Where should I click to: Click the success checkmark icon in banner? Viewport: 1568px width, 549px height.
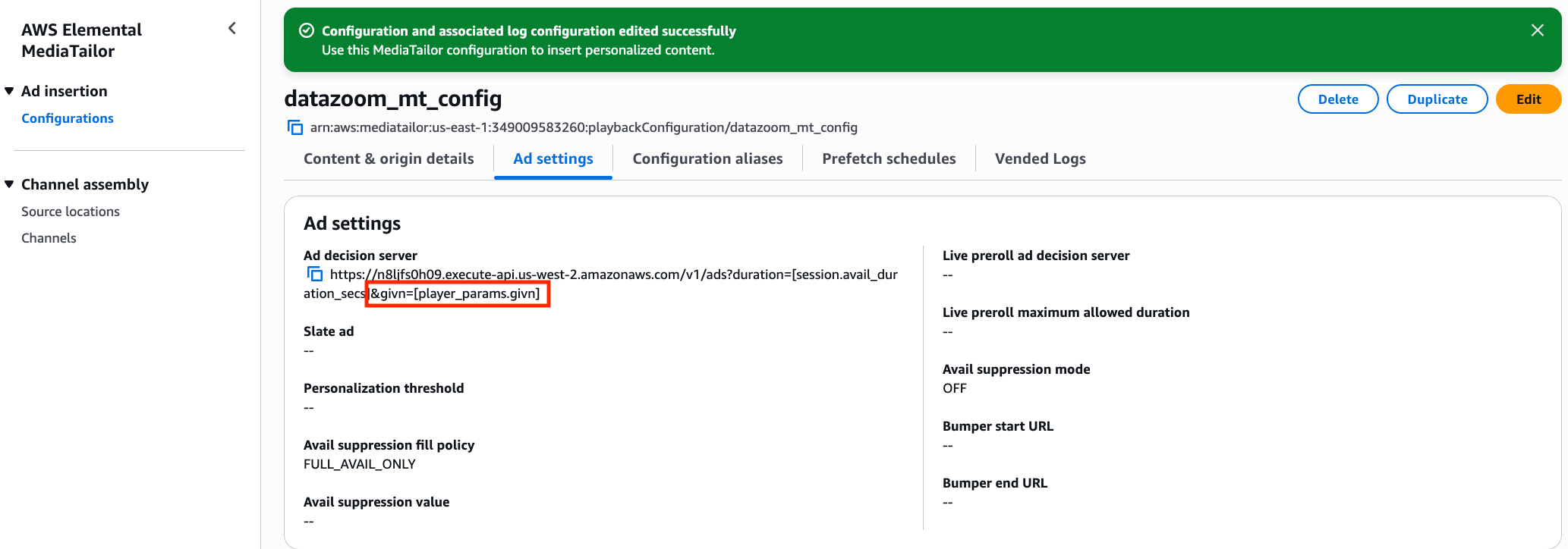coord(307,30)
